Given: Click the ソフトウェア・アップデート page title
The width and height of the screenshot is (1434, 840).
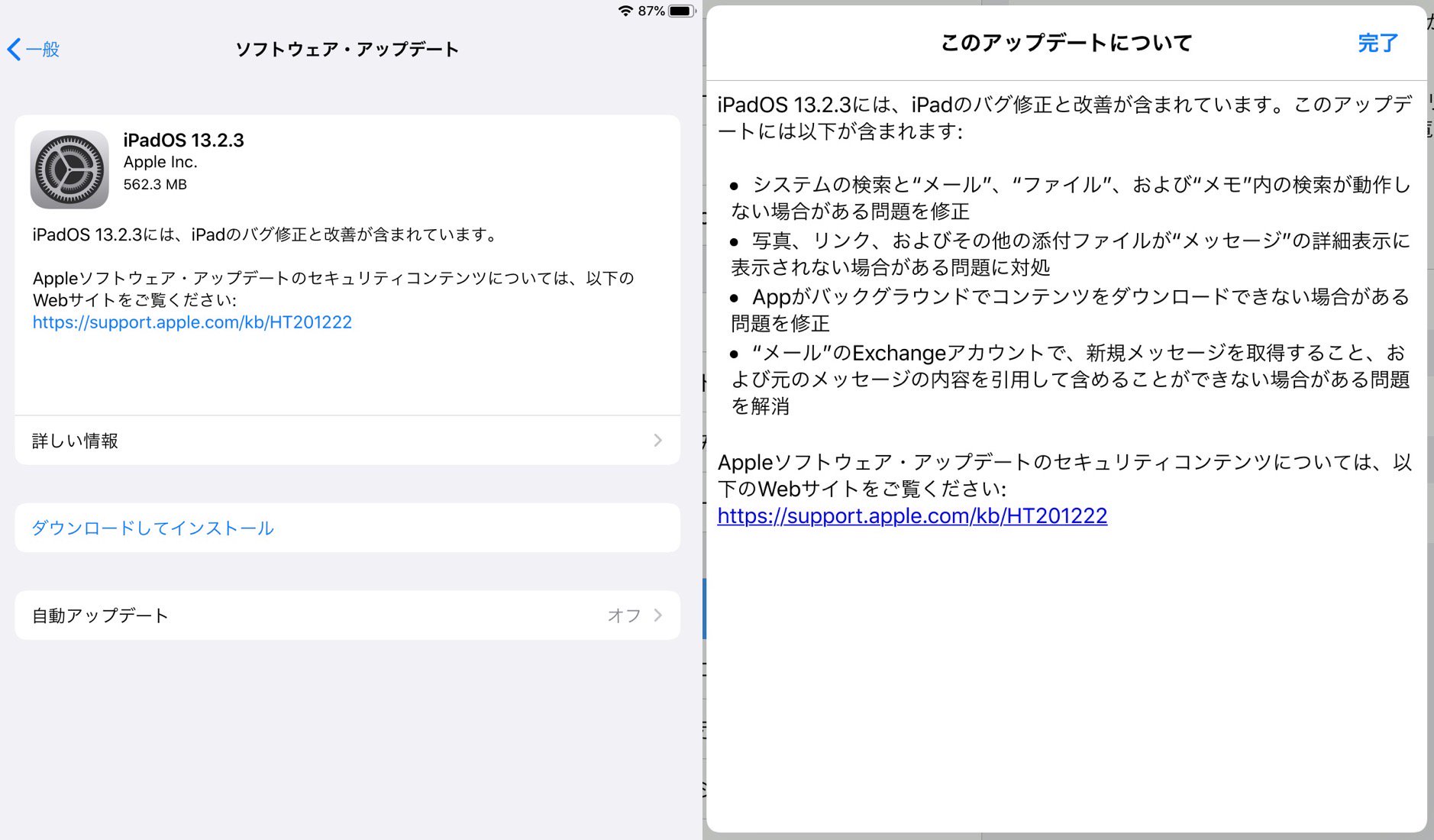Looking at the screenshot, I should point(347,50).
